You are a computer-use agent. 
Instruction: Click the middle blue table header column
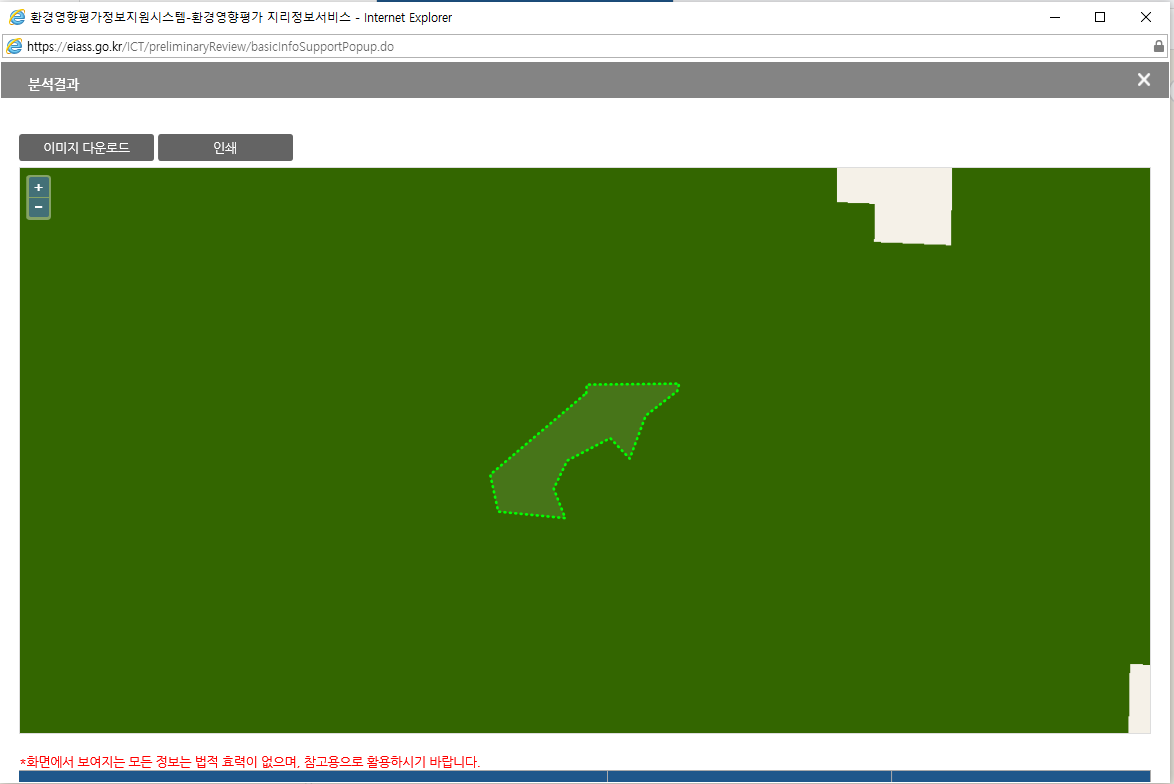748,776
